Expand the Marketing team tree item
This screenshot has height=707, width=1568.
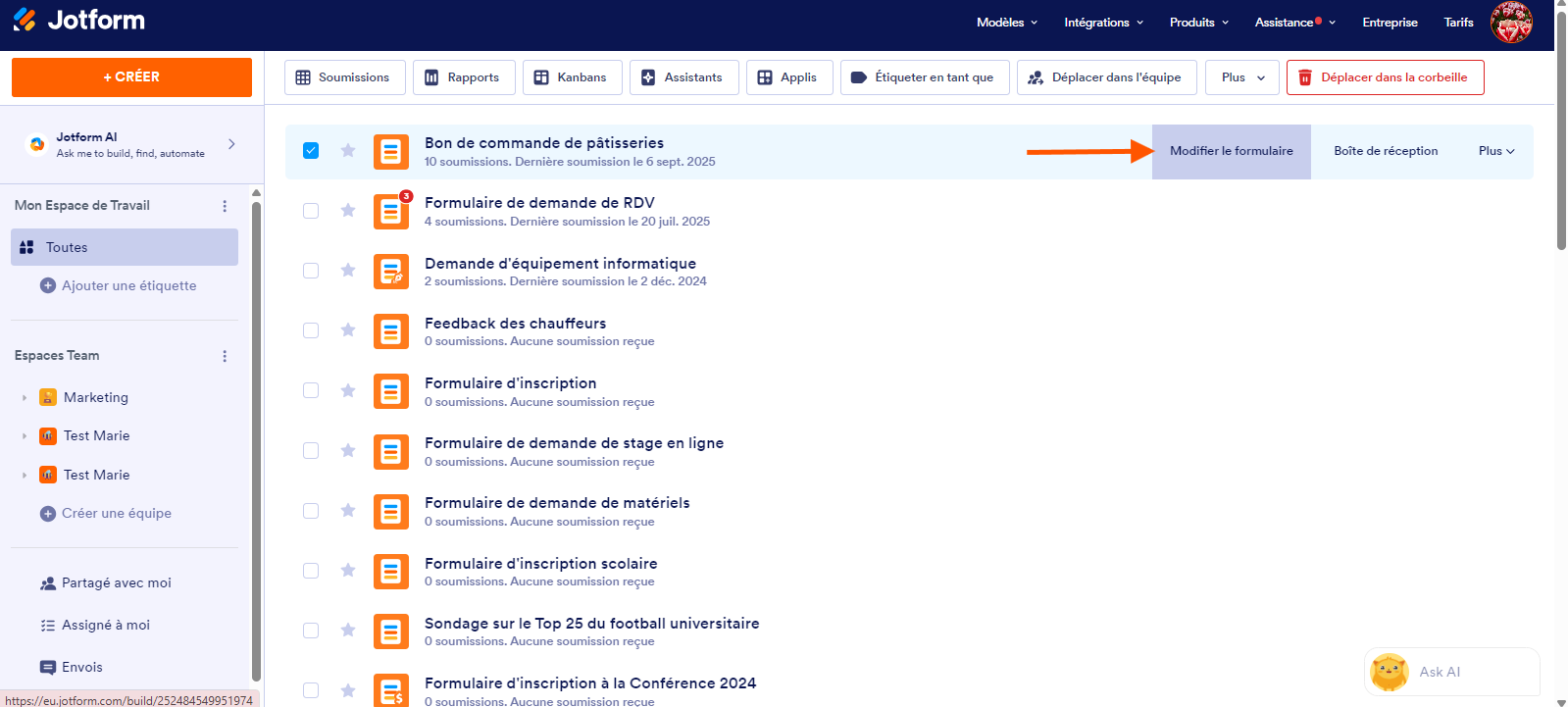click(25, 398)
